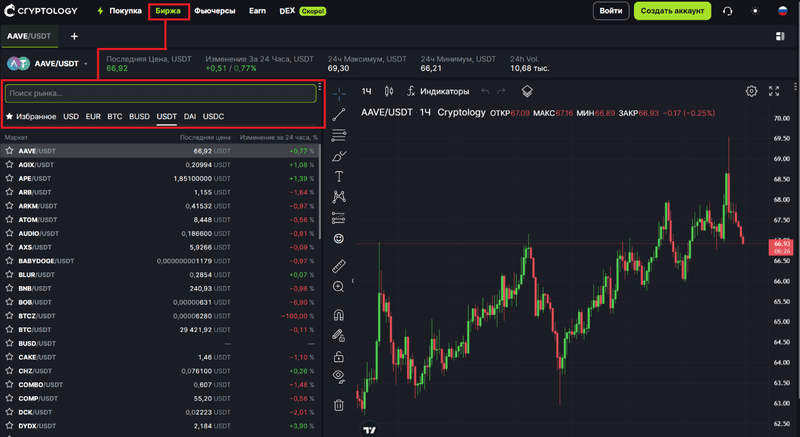Collapse the market panel side arrow
This screenshot has width=800, height=437.
[353, 280]
